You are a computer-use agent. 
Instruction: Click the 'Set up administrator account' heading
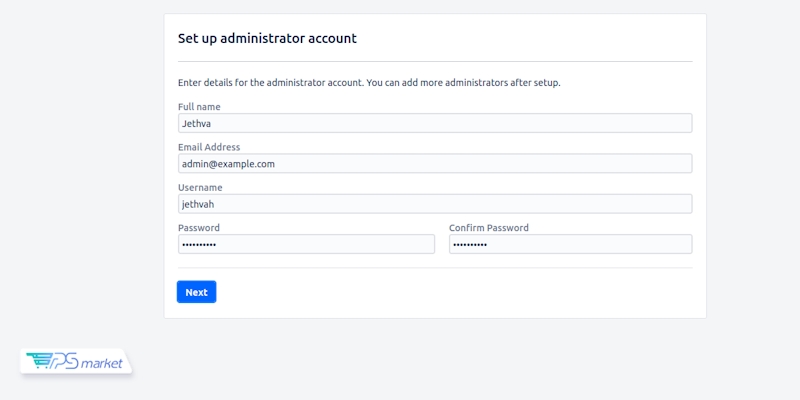(x=267, y=39)
